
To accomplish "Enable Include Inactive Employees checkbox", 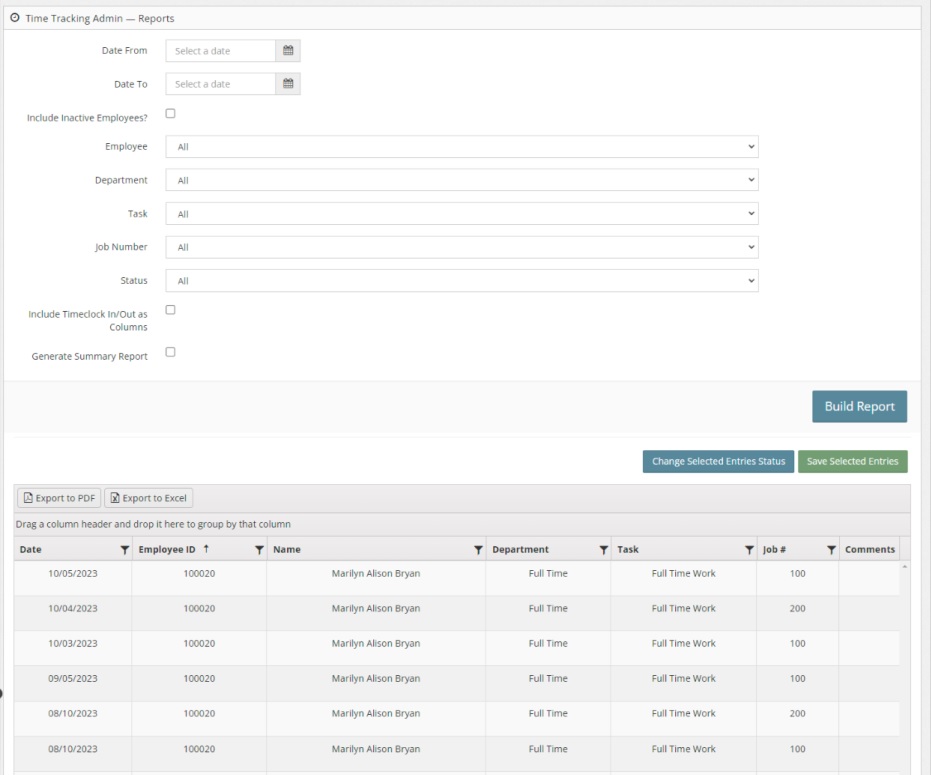I will point(170,113).
